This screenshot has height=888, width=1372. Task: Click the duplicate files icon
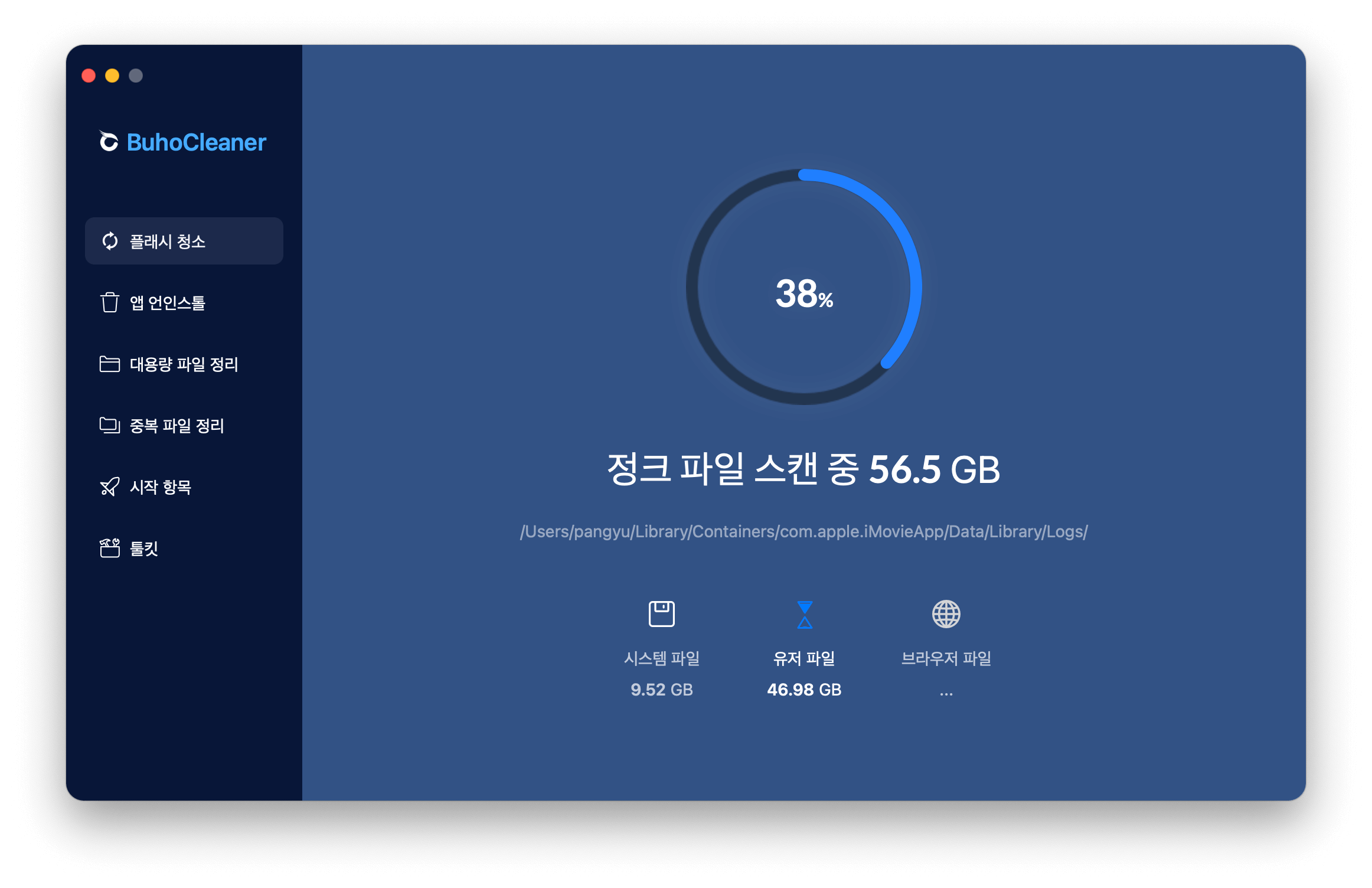(110, 425)
